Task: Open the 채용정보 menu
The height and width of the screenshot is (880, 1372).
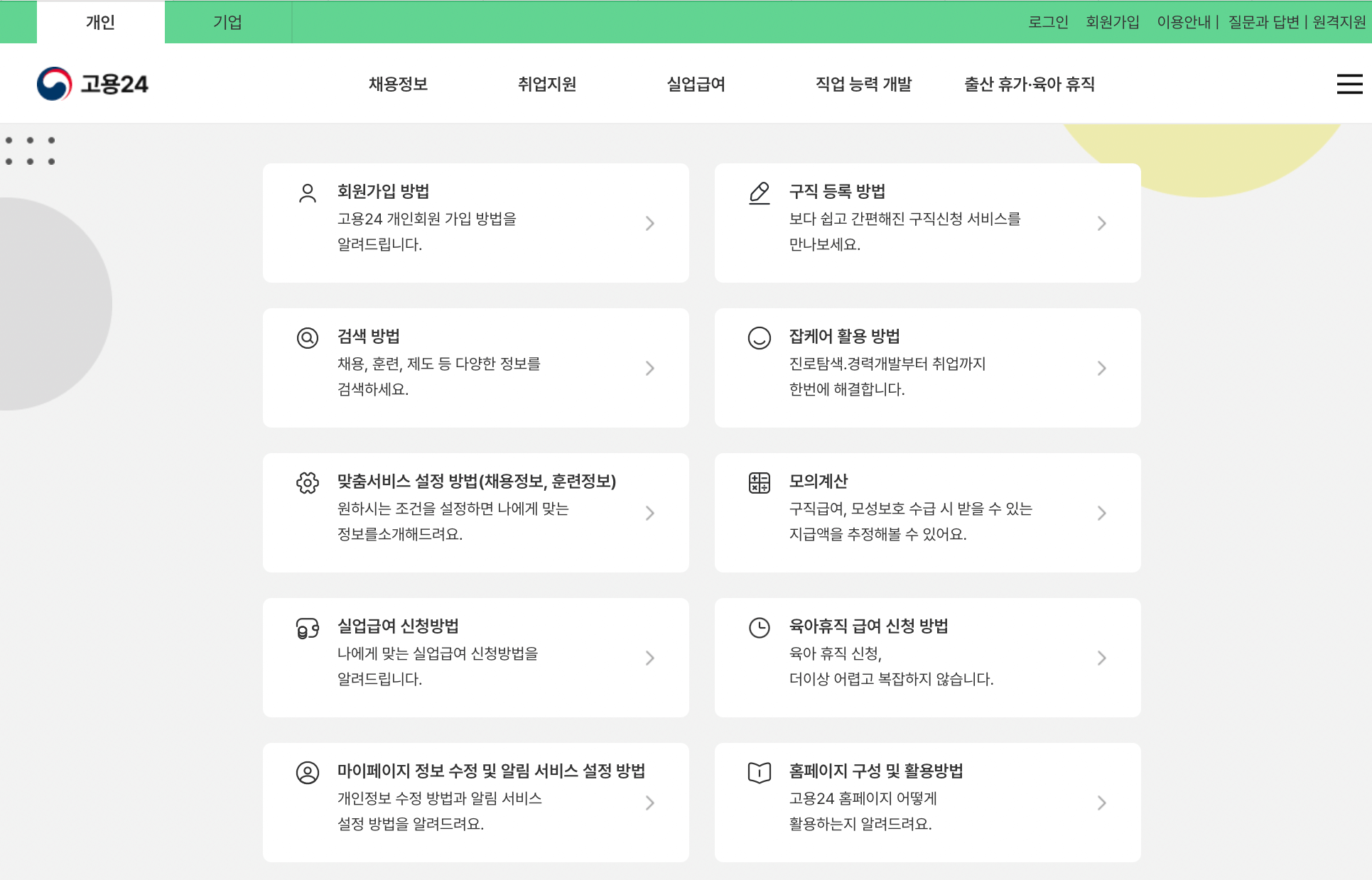Action: 398,84
